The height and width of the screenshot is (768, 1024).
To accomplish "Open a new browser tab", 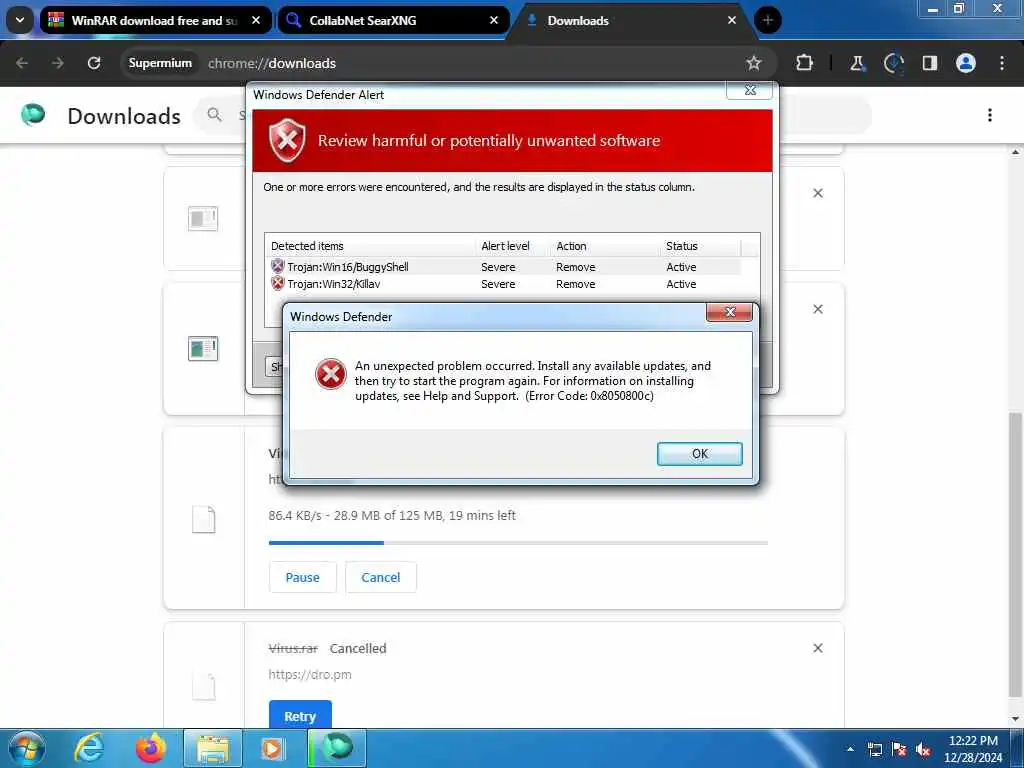I will [x=767, y=20].
